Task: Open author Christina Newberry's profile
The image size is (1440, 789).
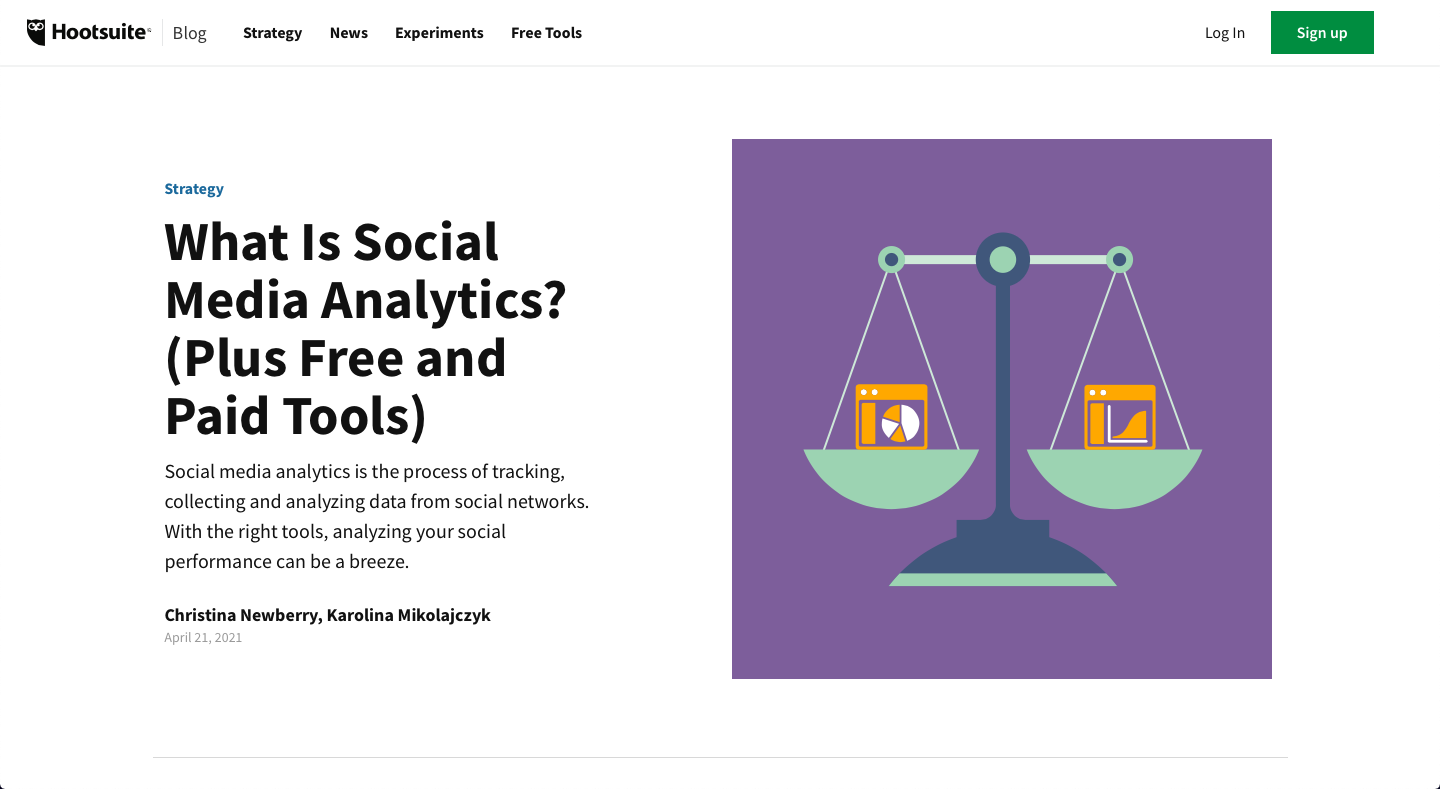Action: pyautogui.click(x=241, y=615)
